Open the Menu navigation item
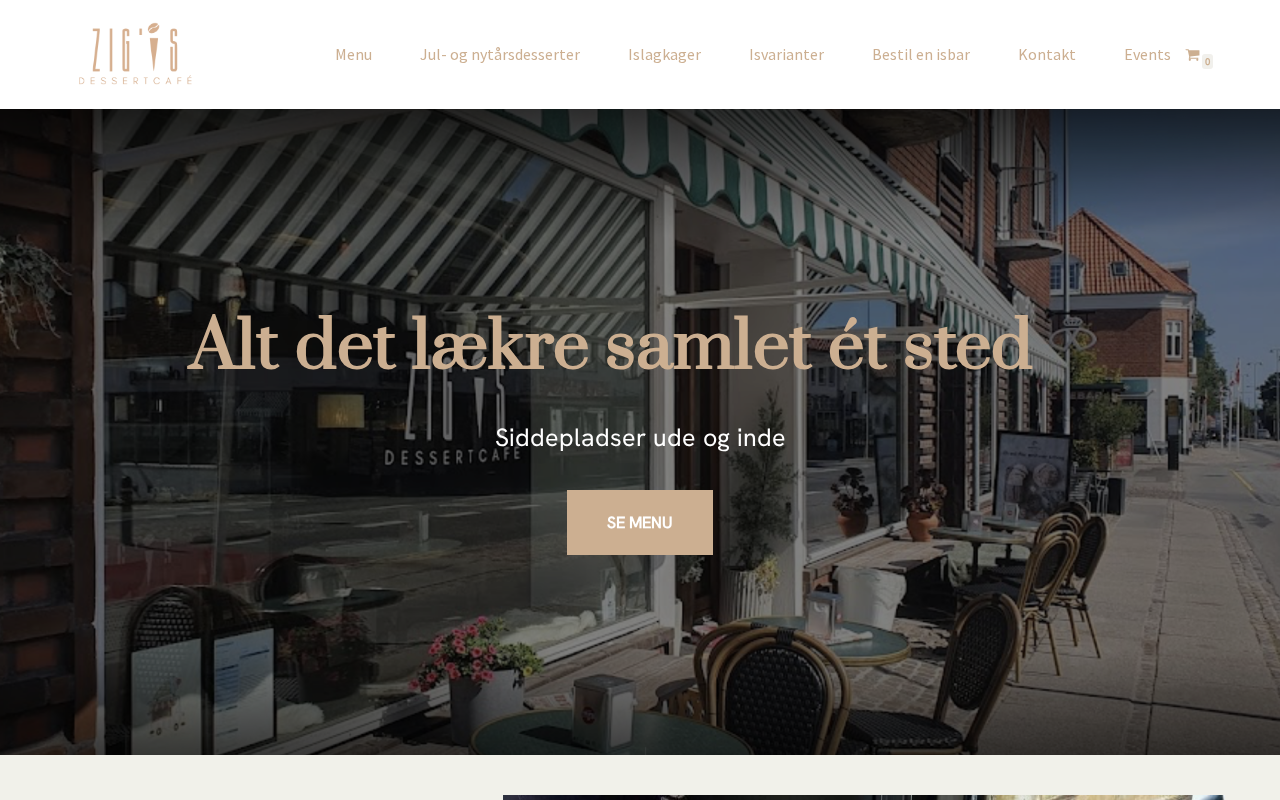 (353, 55)
